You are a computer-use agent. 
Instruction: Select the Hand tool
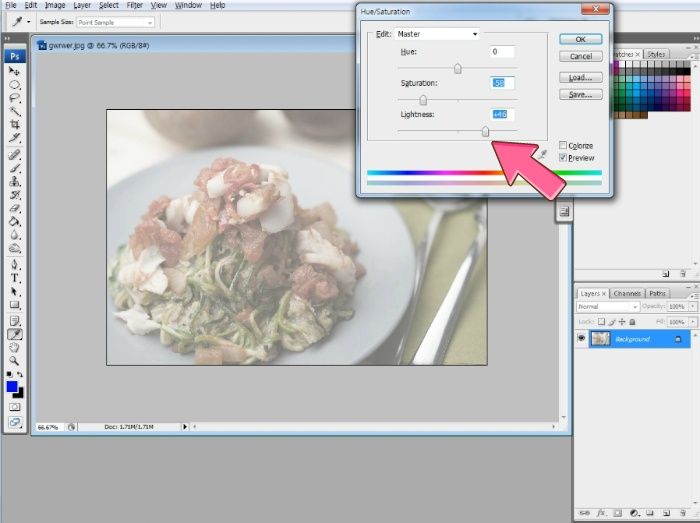[x=14, y=348]
